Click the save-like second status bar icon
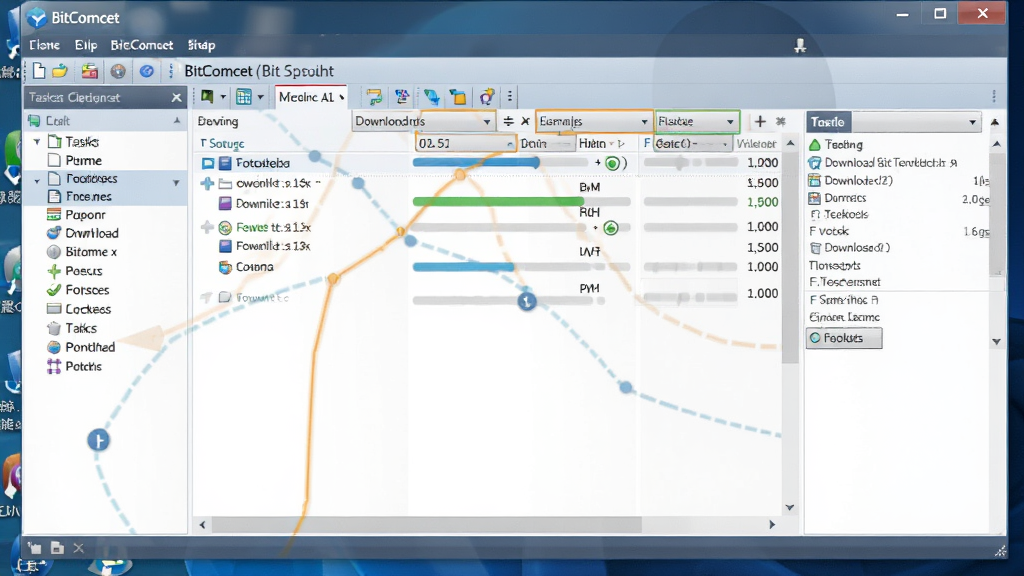Viewport: 1024px width, 576px height. click(x=57, y=548)
